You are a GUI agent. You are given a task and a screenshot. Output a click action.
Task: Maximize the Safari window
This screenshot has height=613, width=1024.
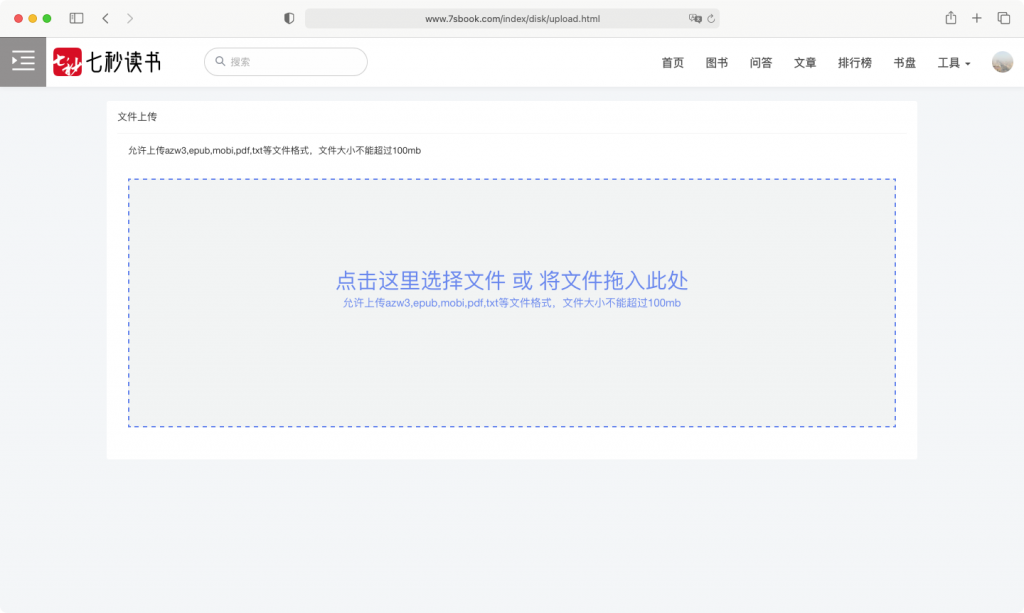tap(47, 18)
